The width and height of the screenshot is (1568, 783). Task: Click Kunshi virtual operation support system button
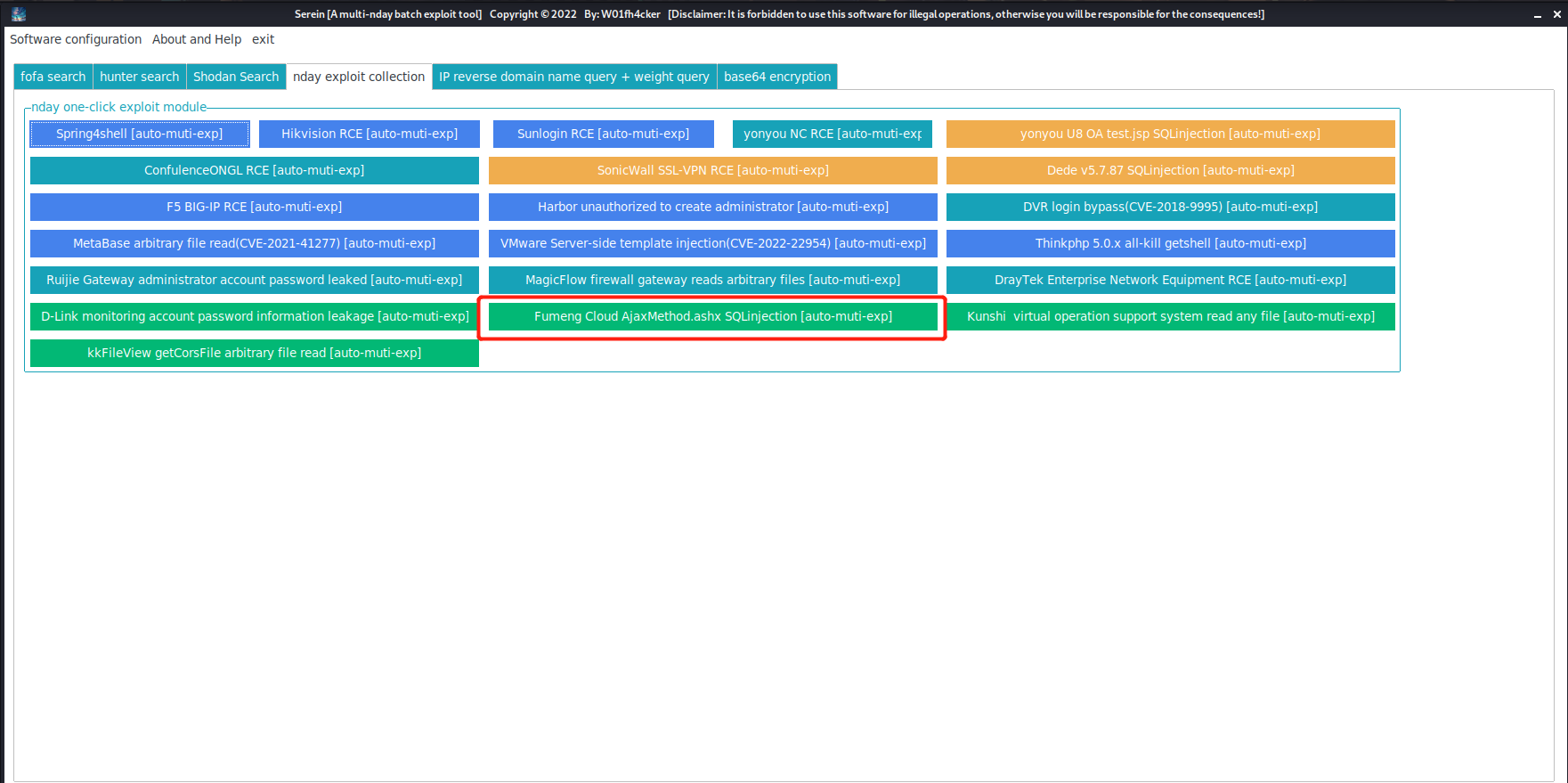coord(1170,316)
